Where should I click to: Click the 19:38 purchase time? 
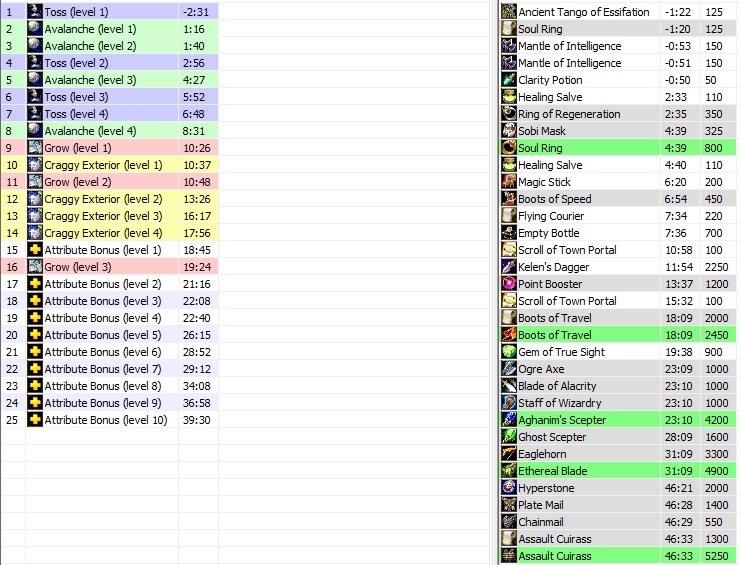pos(679,352)
